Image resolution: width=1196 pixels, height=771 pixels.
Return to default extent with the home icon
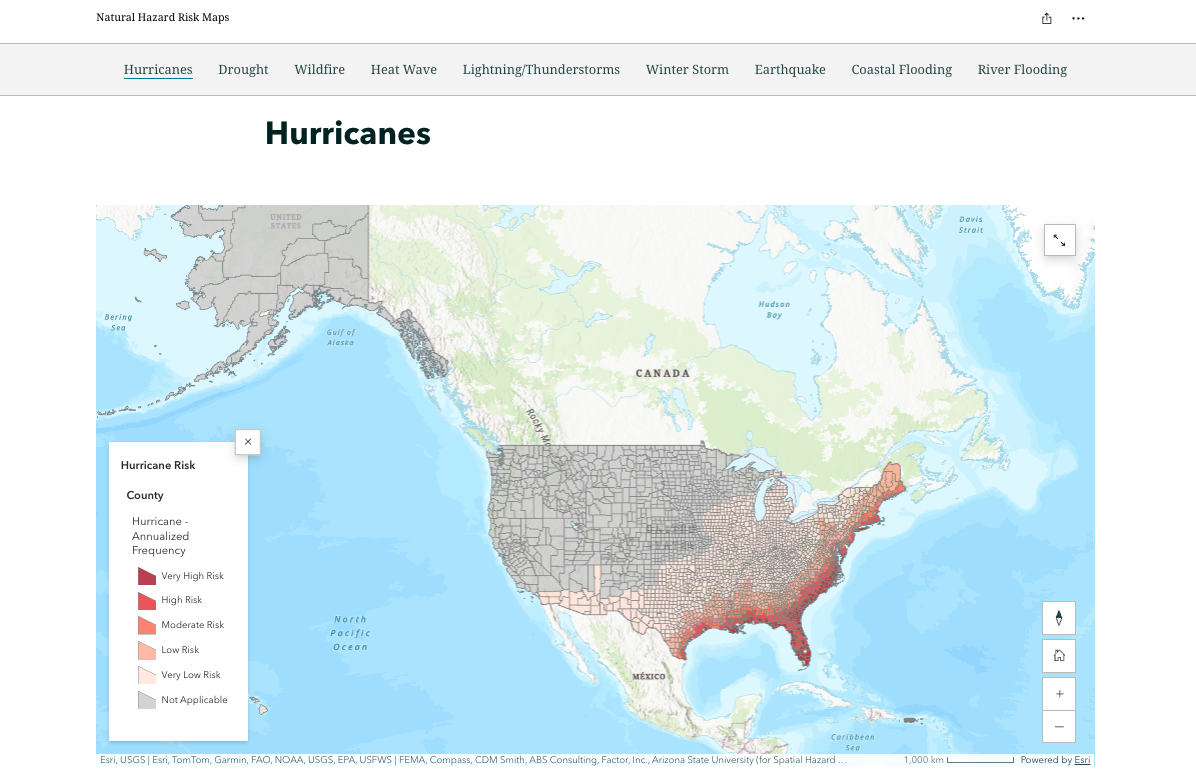pyautogui.click(x=1059, y=655)
